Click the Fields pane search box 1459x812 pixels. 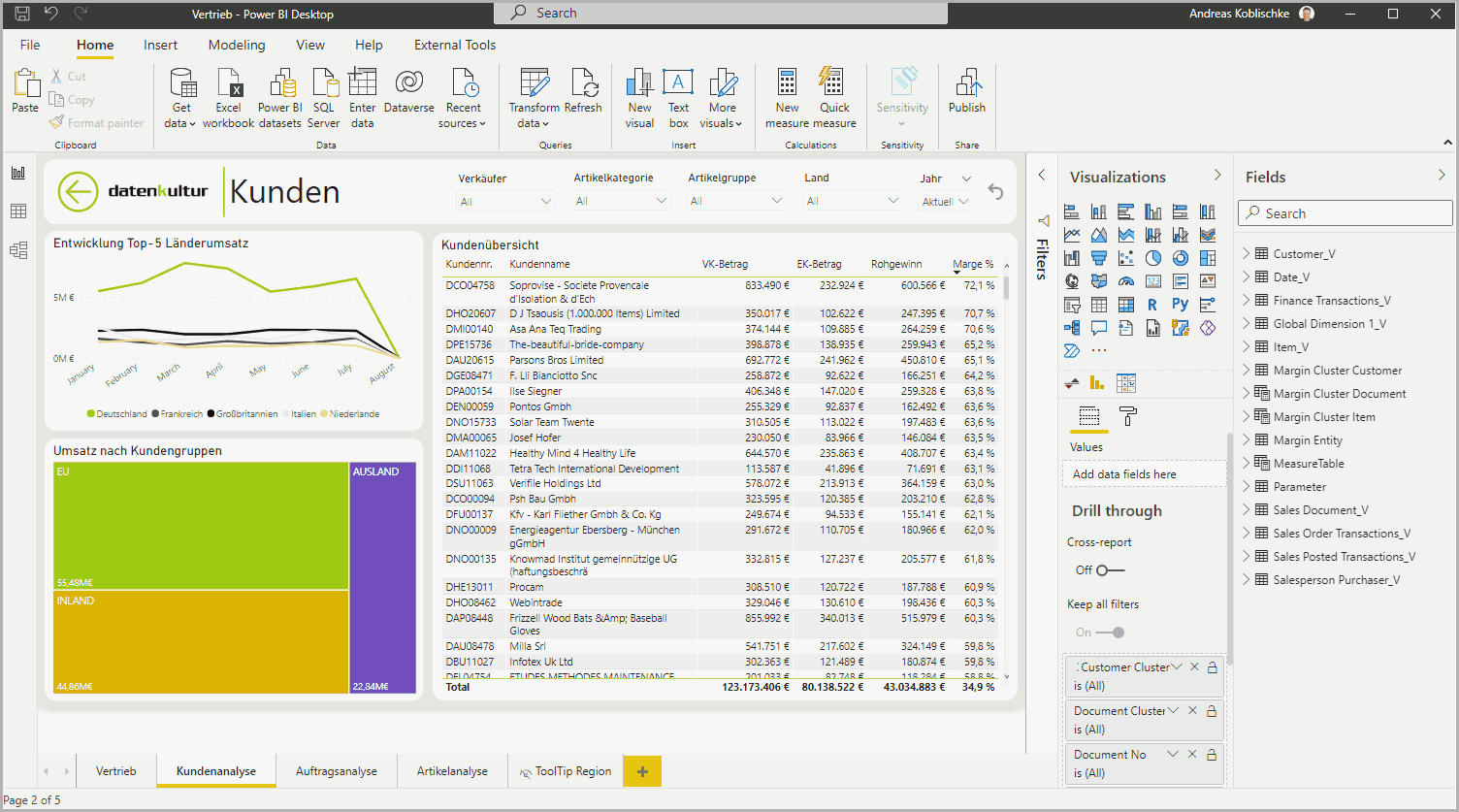click(x=1345, y=213)
